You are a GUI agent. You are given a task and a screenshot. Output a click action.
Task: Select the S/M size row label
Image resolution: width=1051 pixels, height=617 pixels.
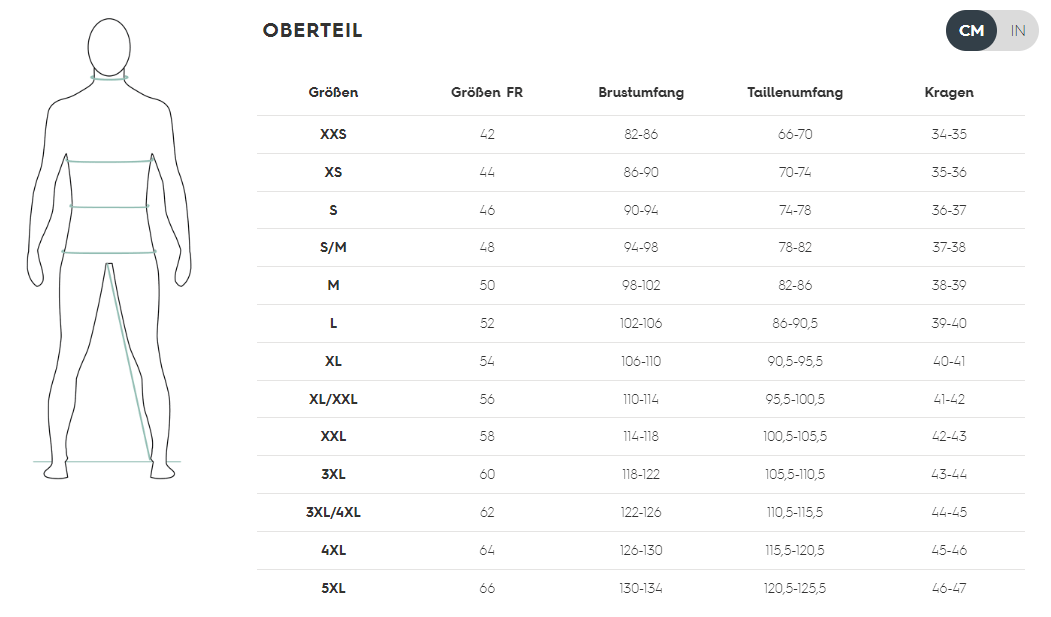[x=333, y=248]
